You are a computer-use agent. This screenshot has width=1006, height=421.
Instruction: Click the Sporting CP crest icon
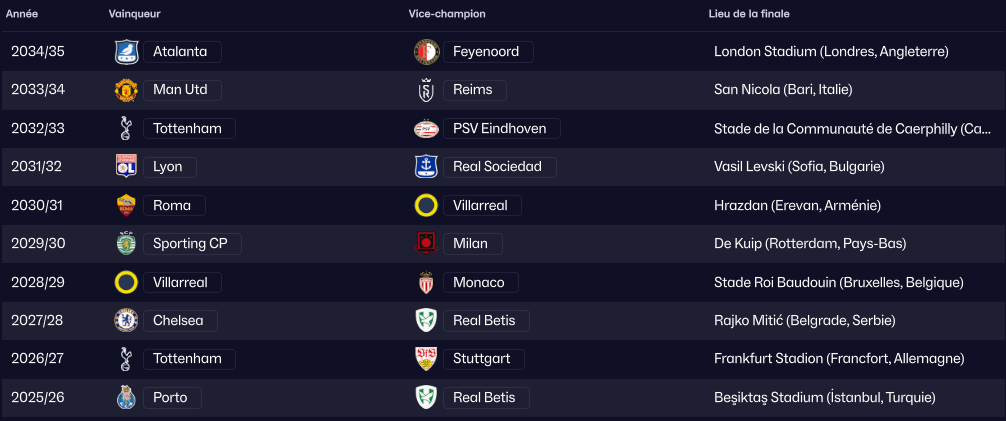[x=126, y=244]
